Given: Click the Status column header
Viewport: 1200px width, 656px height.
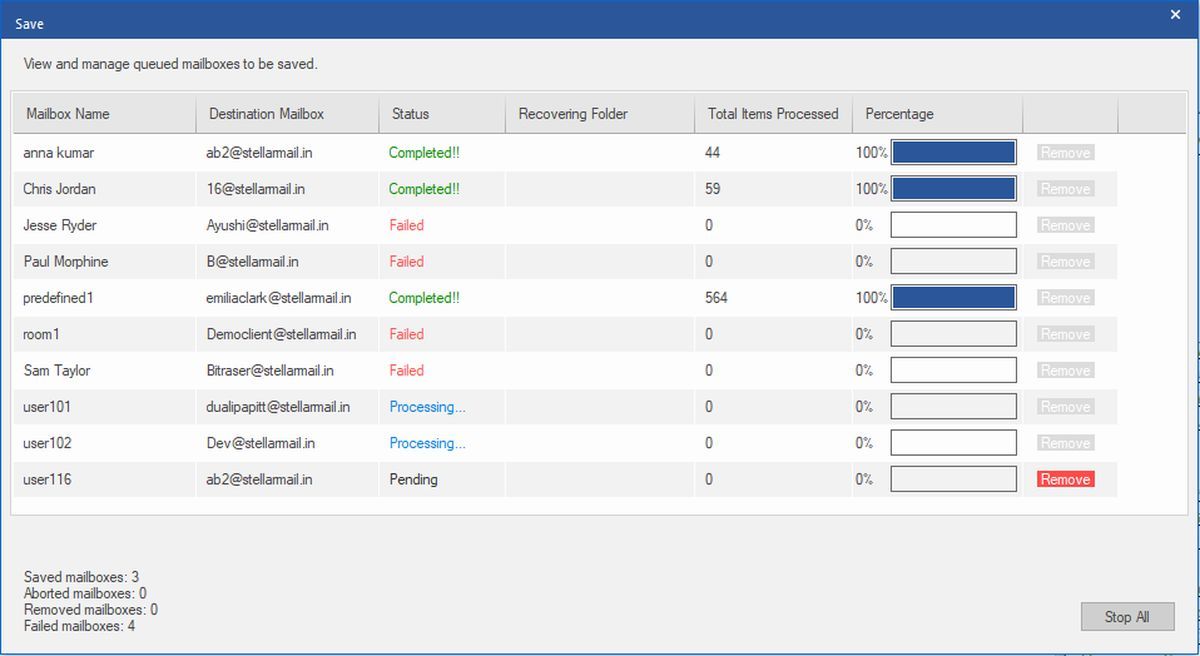Looking at the screenshot, I should [443, 114].
